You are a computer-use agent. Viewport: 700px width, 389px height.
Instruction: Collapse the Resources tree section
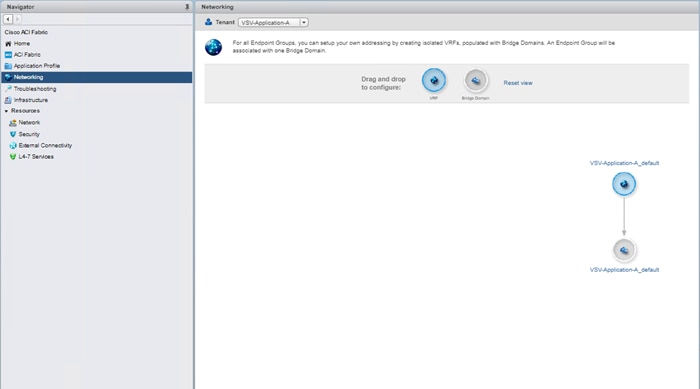coord(6,111)
